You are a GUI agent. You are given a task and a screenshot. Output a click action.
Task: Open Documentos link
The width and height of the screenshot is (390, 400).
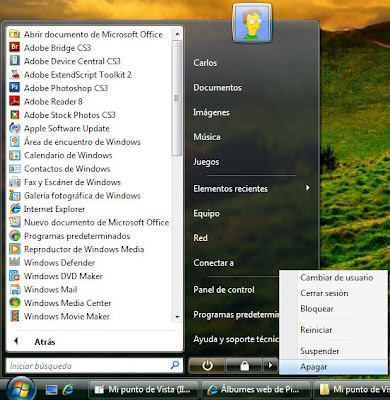[x=217, y=88]
